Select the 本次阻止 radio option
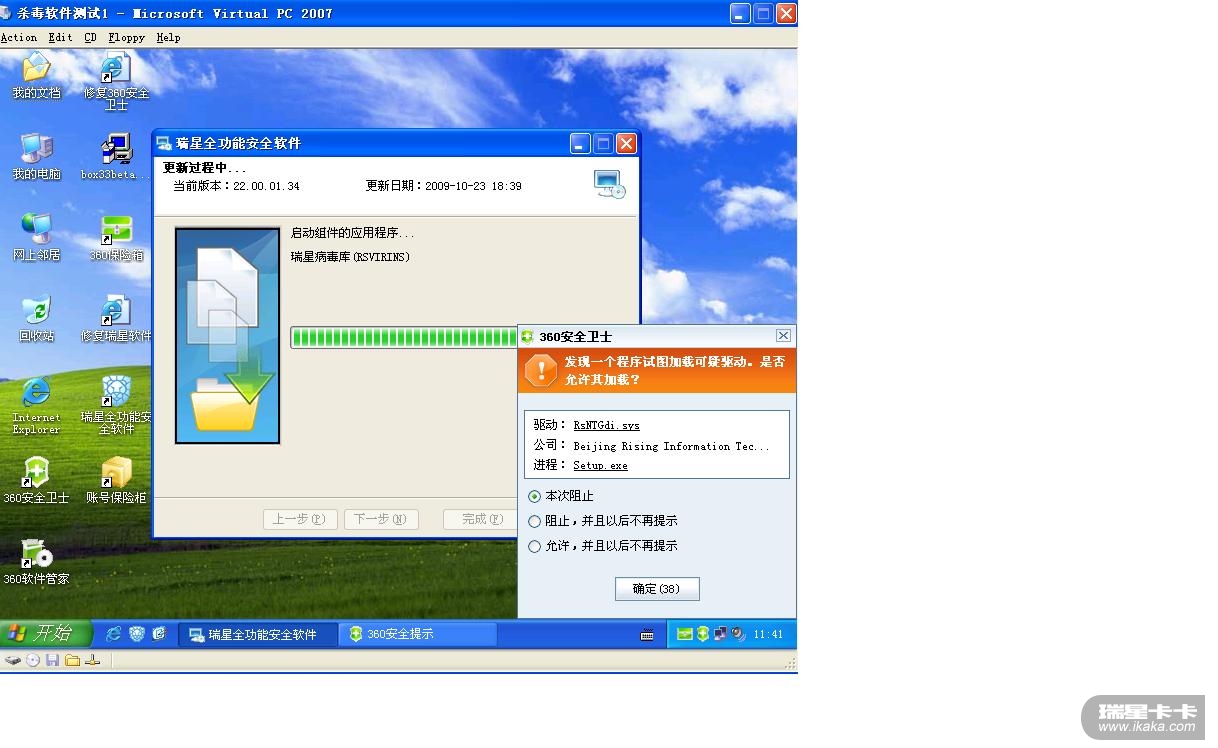Screen dimensions: 1218x748 [561, 496]
